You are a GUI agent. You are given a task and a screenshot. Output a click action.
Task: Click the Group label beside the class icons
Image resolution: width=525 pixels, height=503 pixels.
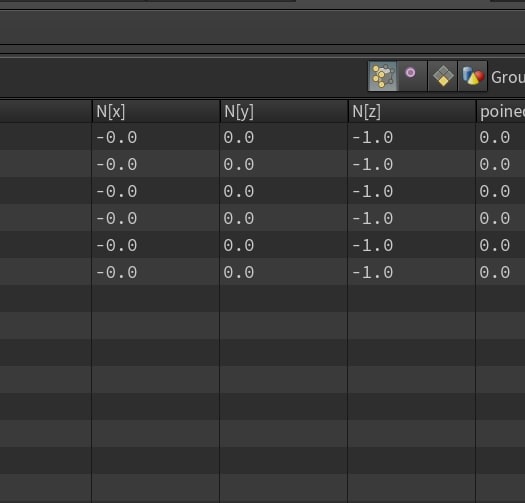point(508,77)
